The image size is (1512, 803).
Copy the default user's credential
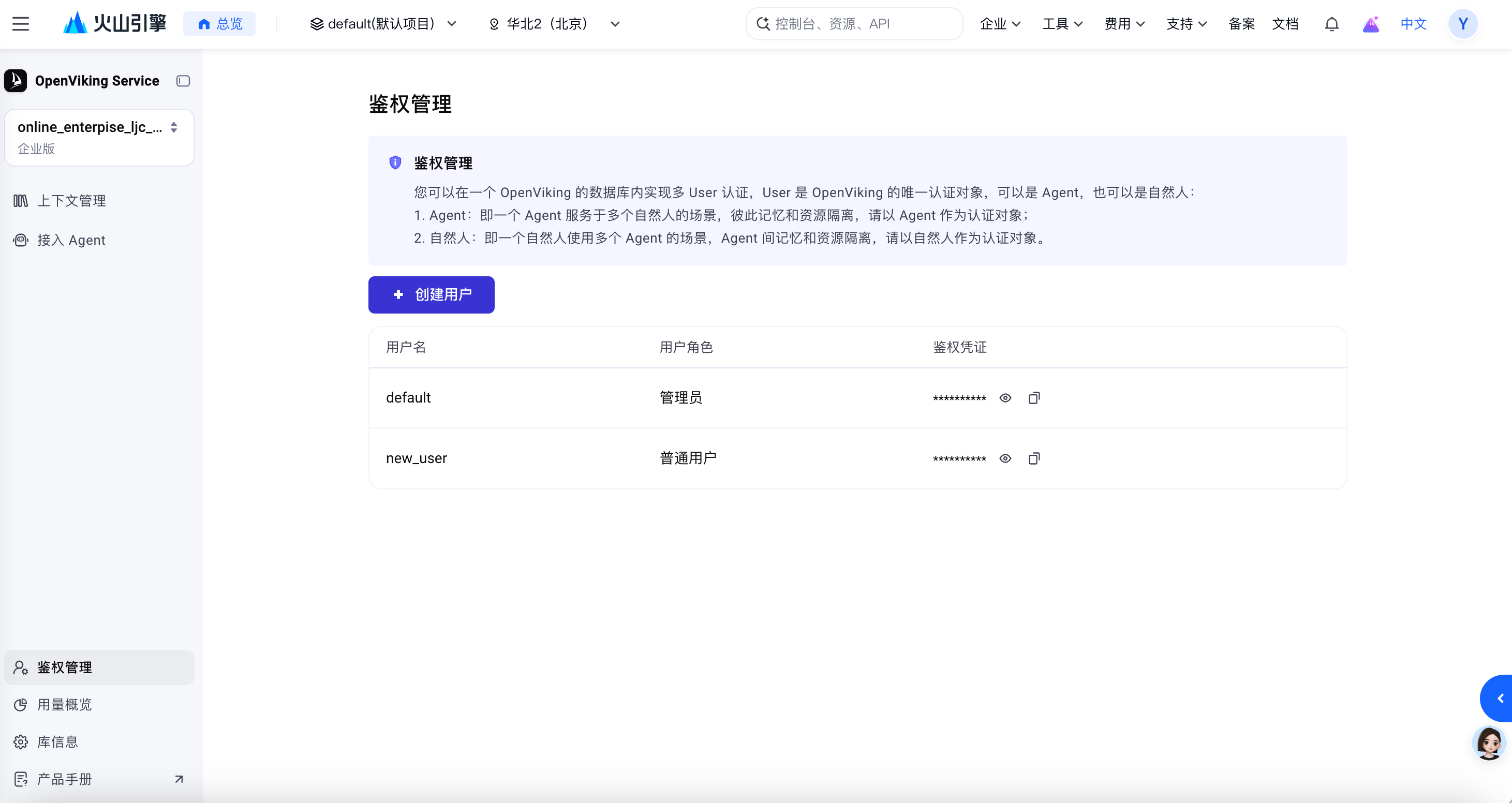1034,398
